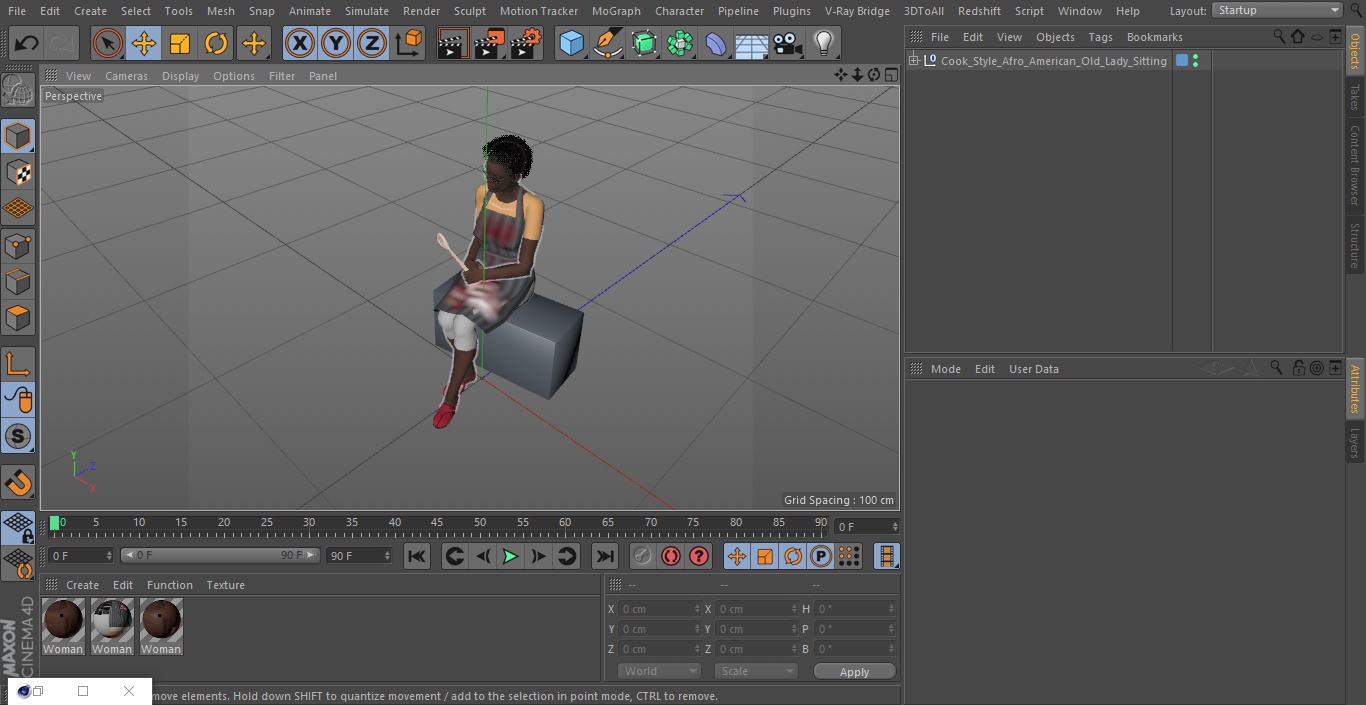Viewport: 1366px width, 705px height.
Task: Activate the Move tool
Action: (143, 43)
